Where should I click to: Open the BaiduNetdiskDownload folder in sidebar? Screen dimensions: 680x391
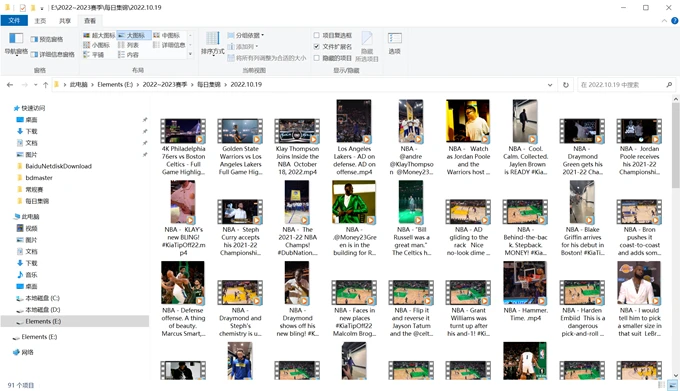(58, 166)
